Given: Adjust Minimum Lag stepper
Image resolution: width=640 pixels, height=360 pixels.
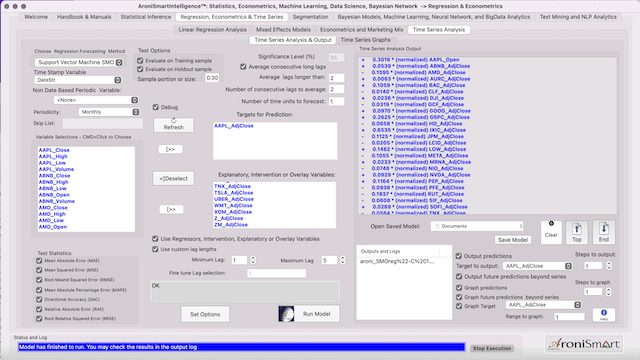Looking at the screenshot, I should tap(253, 260).
